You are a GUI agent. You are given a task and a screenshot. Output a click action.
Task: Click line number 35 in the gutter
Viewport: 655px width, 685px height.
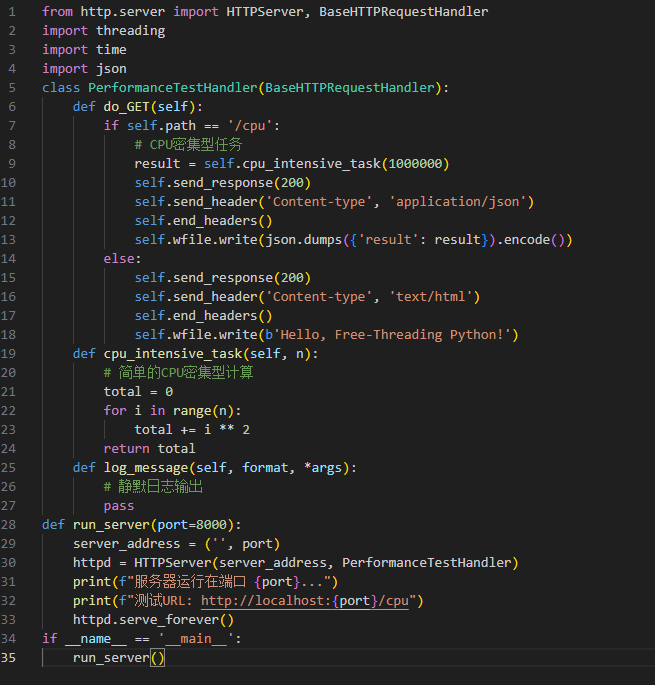pyautogui.click(x=12, y=657)
